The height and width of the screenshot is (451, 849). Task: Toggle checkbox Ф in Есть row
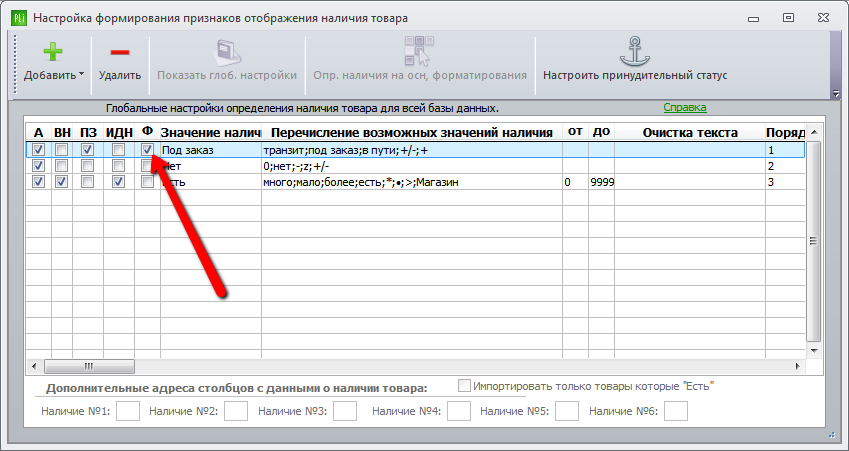click(147, 182)
